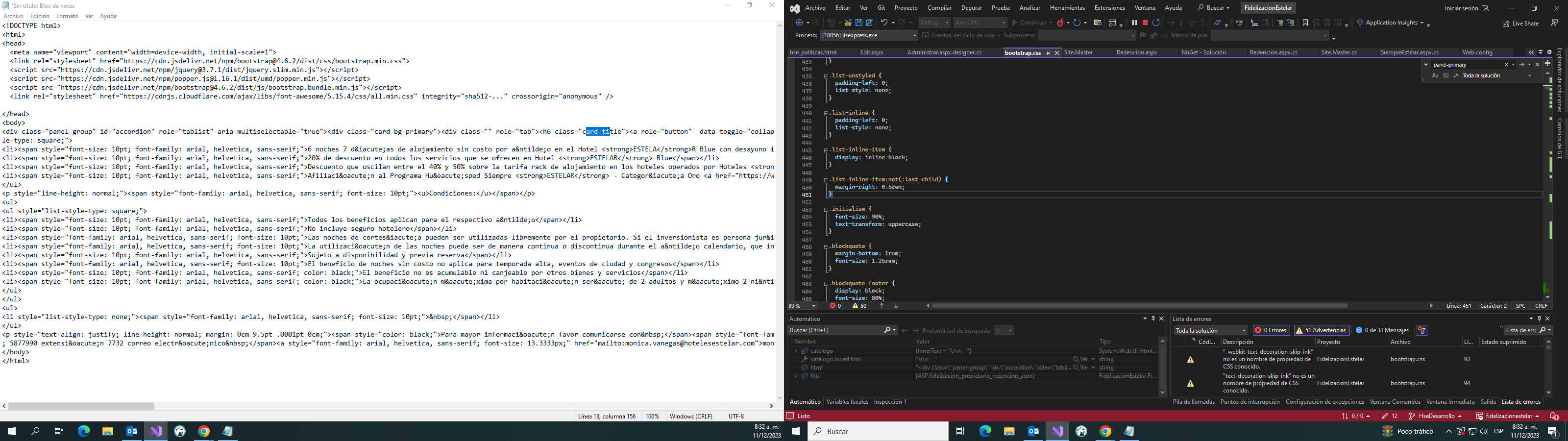Screen dimensions: 1568x441
Task: Click the Toggle Bookmark icon in toolbar
Action: [x=1305, y=23]
